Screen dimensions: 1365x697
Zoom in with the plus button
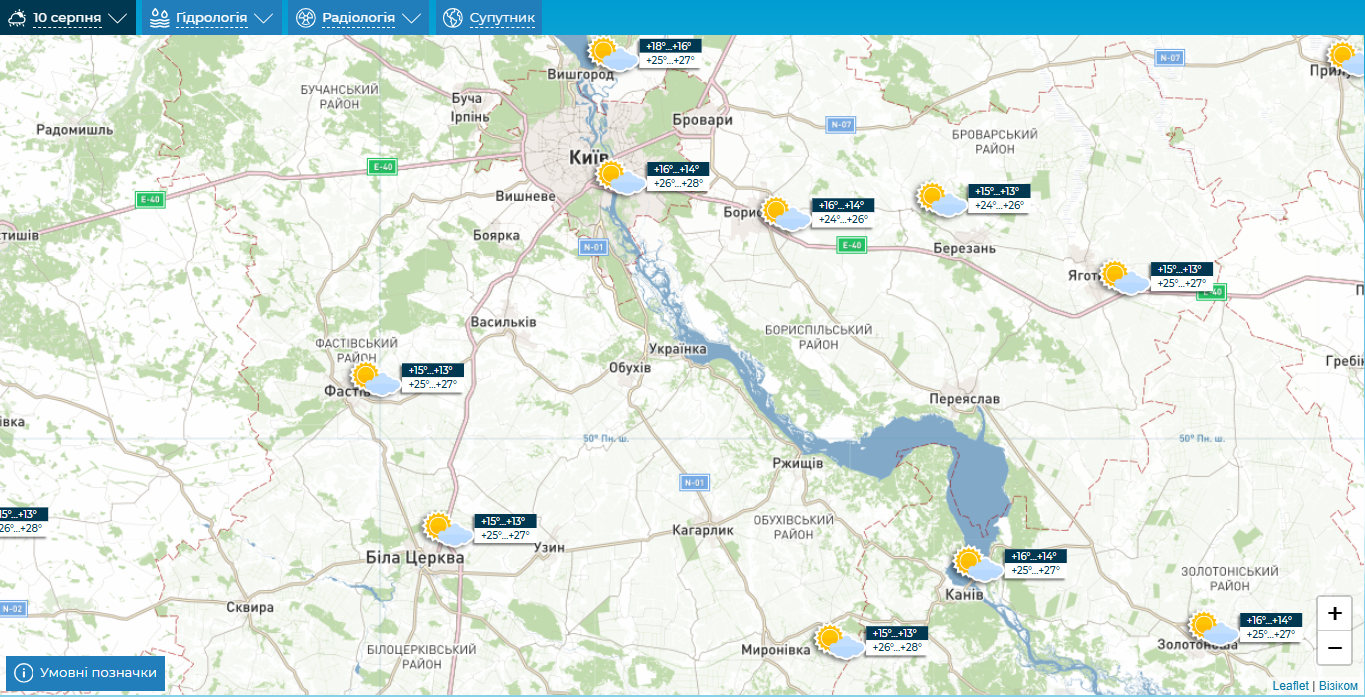(x=1334, y=614)
